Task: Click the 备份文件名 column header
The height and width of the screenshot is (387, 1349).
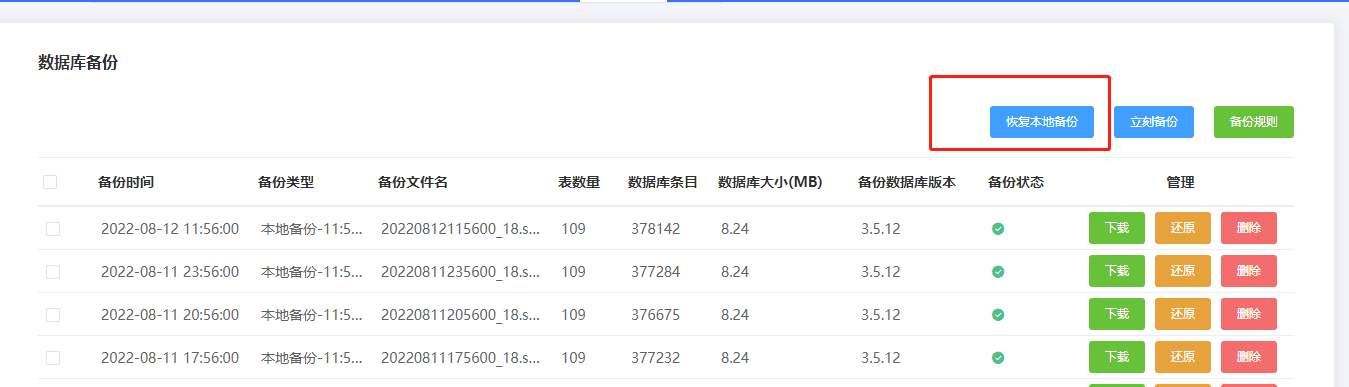Action: (413, 182)
